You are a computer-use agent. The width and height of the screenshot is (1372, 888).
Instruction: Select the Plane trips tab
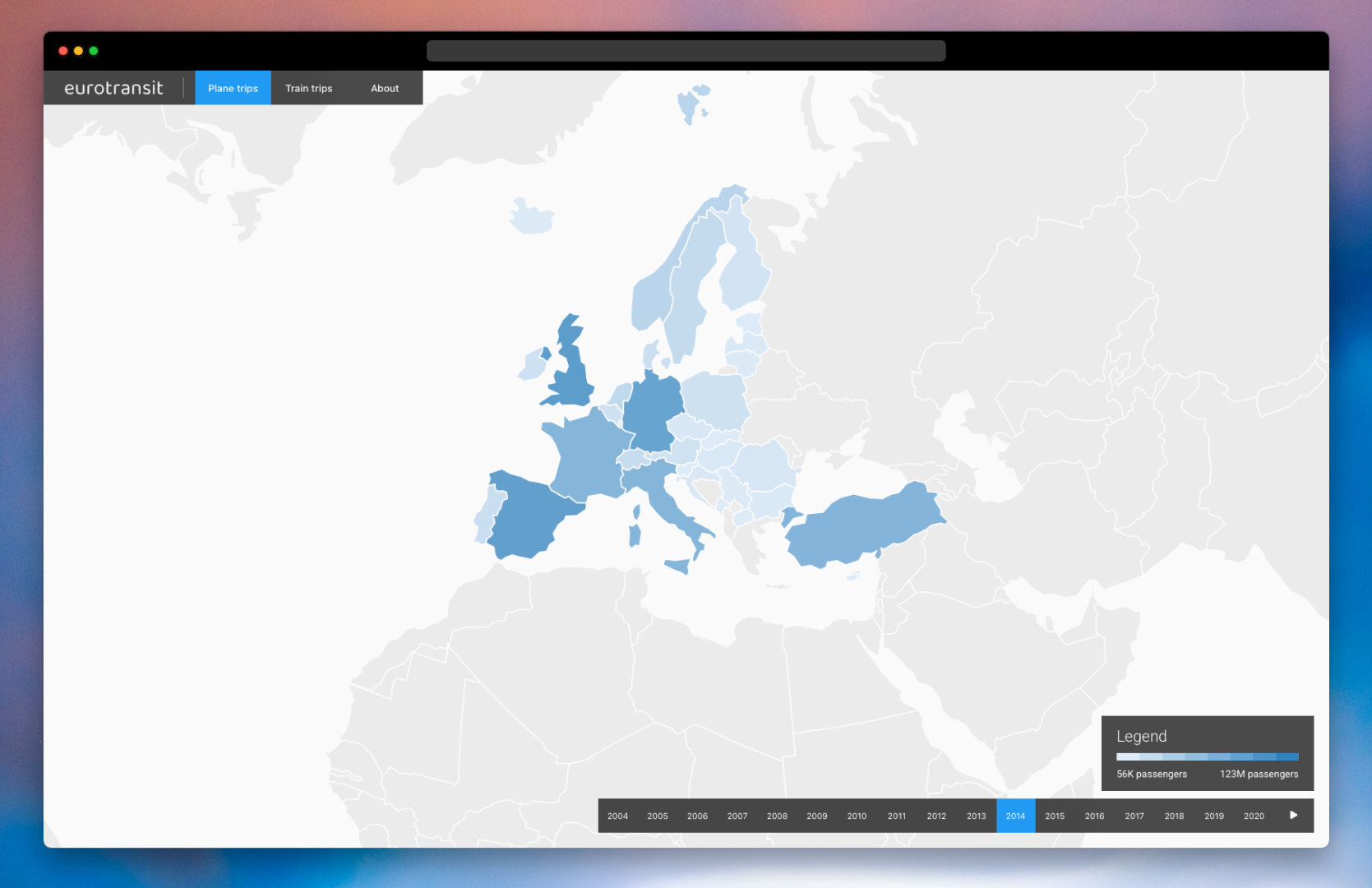233,88
